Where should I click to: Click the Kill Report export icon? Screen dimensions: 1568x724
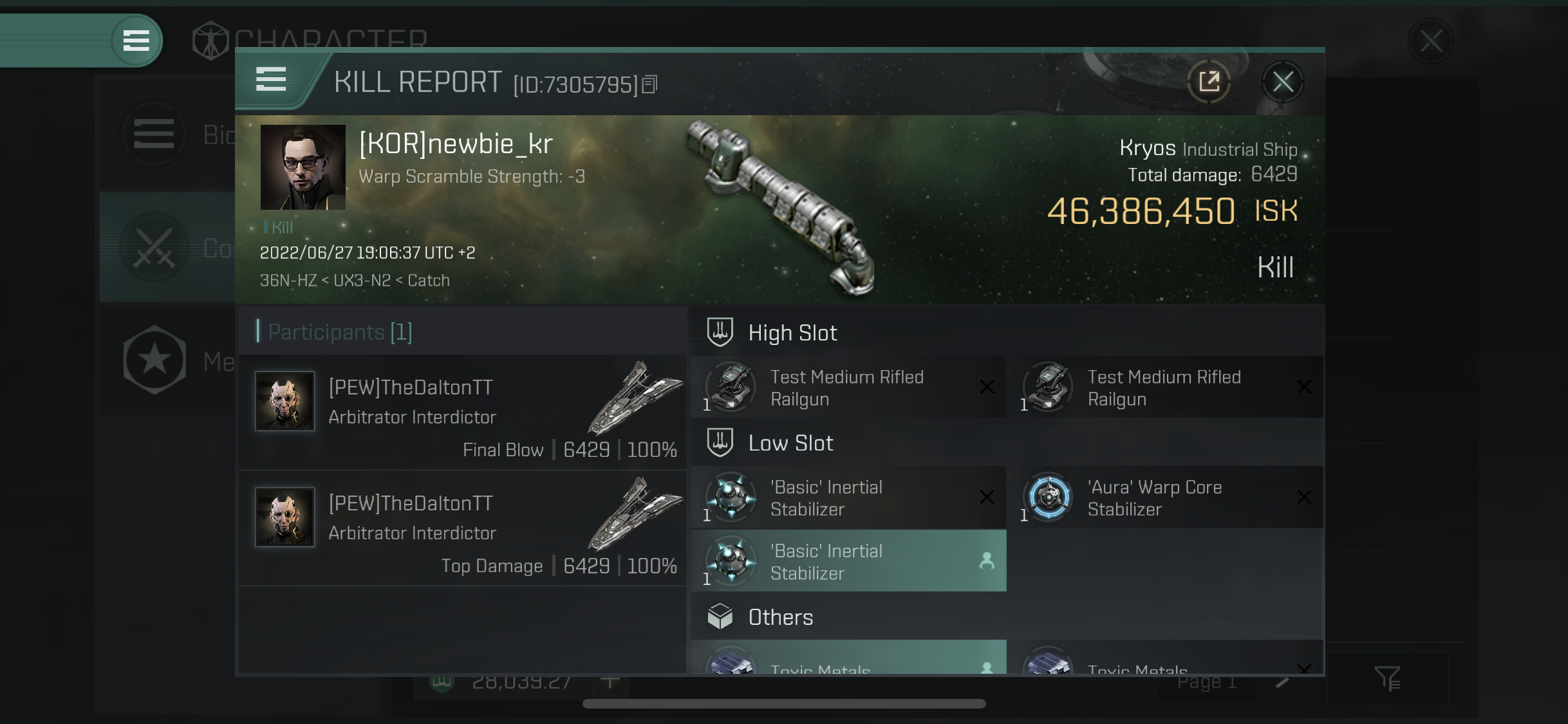click(1208, 81)
